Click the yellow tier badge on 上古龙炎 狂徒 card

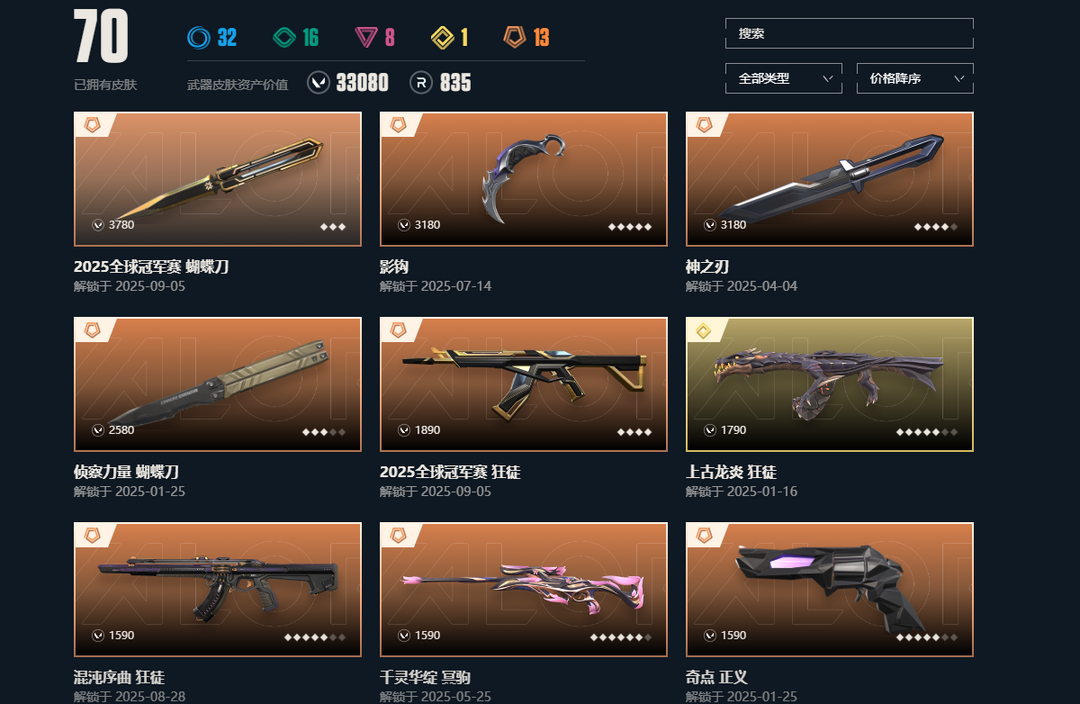(703, 331)
